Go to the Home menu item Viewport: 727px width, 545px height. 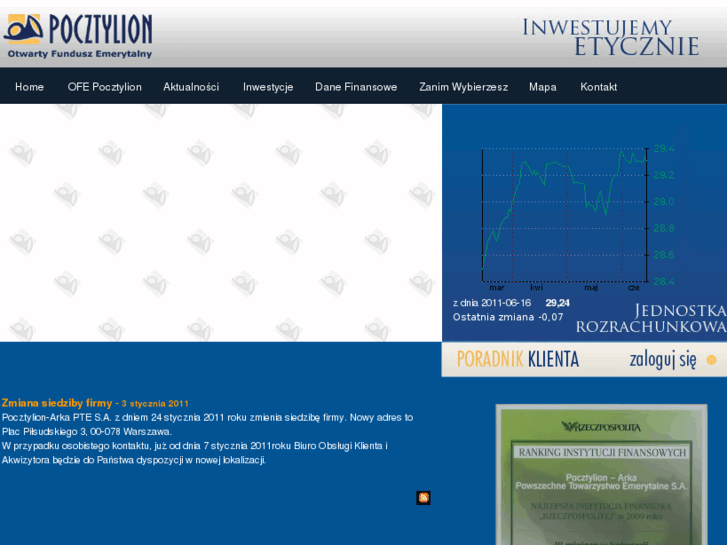click(x=29, y=87)
